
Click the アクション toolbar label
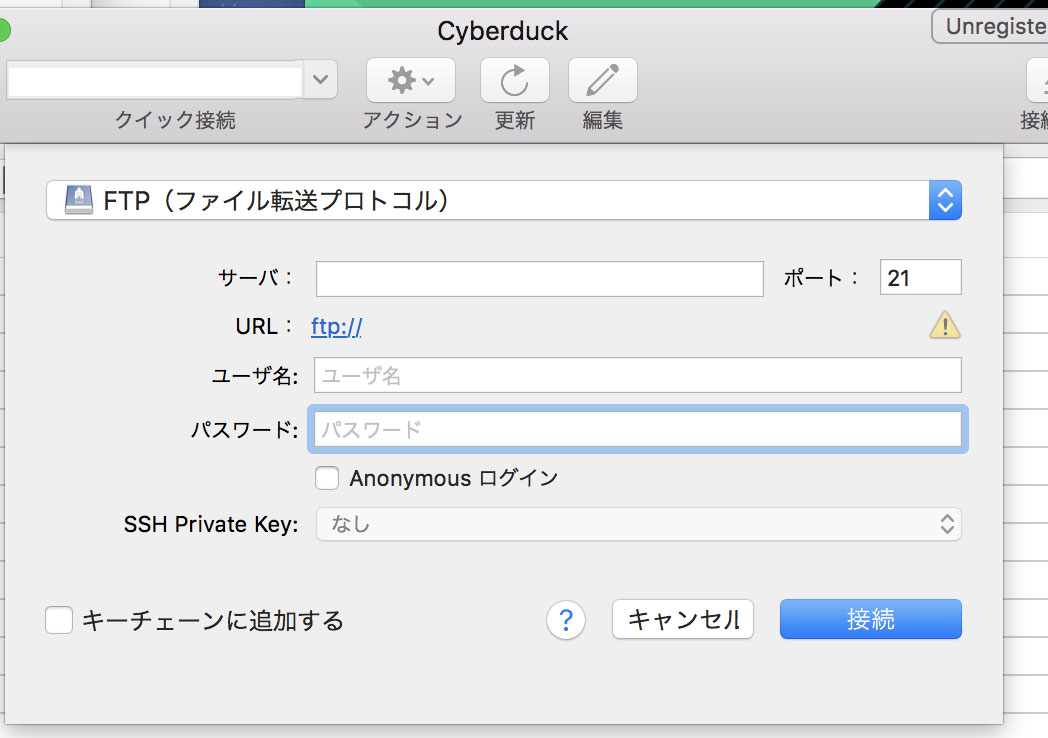point(412,120)
